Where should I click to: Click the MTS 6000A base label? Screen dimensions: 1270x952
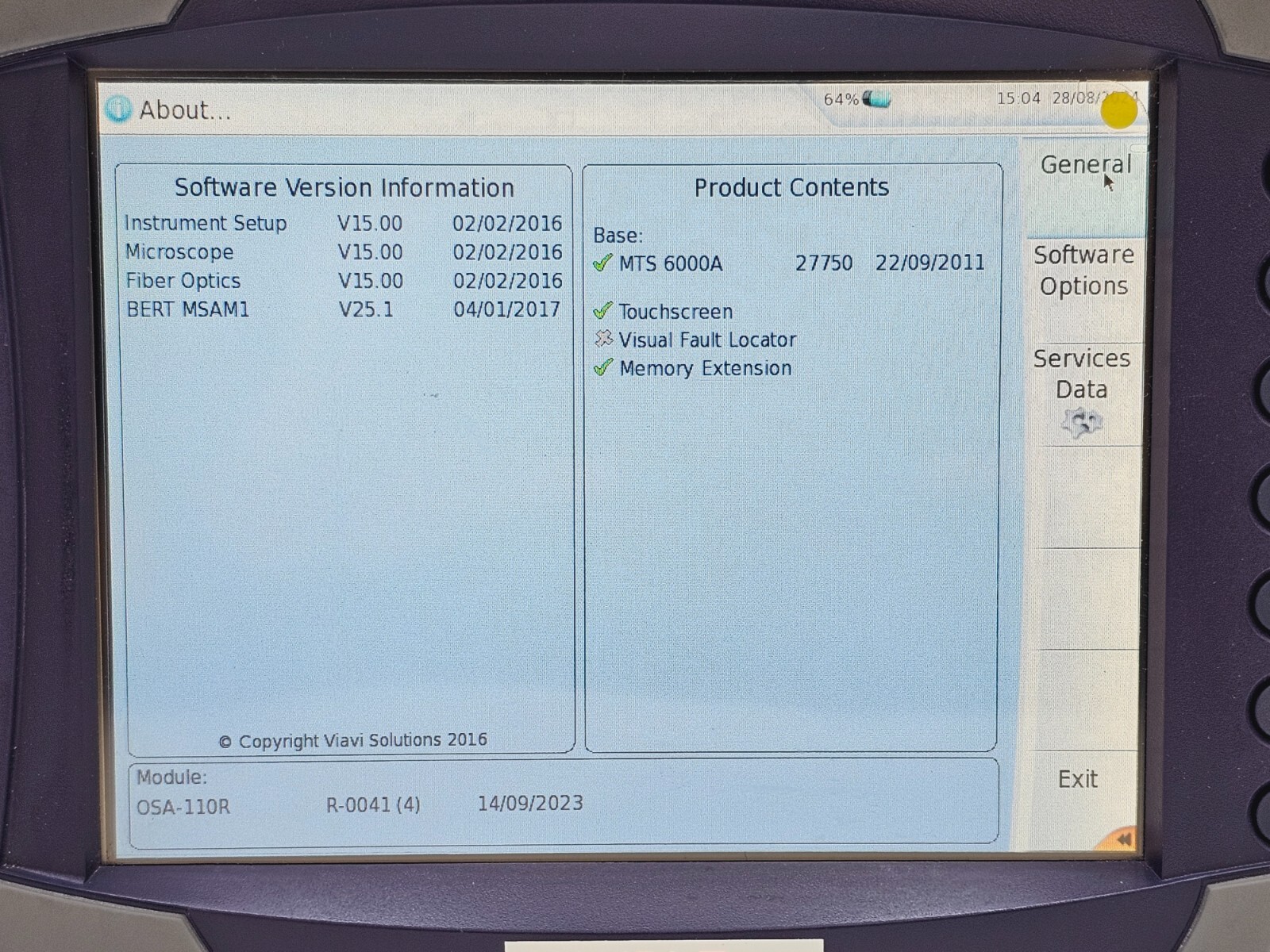click(x=671, y=263)
